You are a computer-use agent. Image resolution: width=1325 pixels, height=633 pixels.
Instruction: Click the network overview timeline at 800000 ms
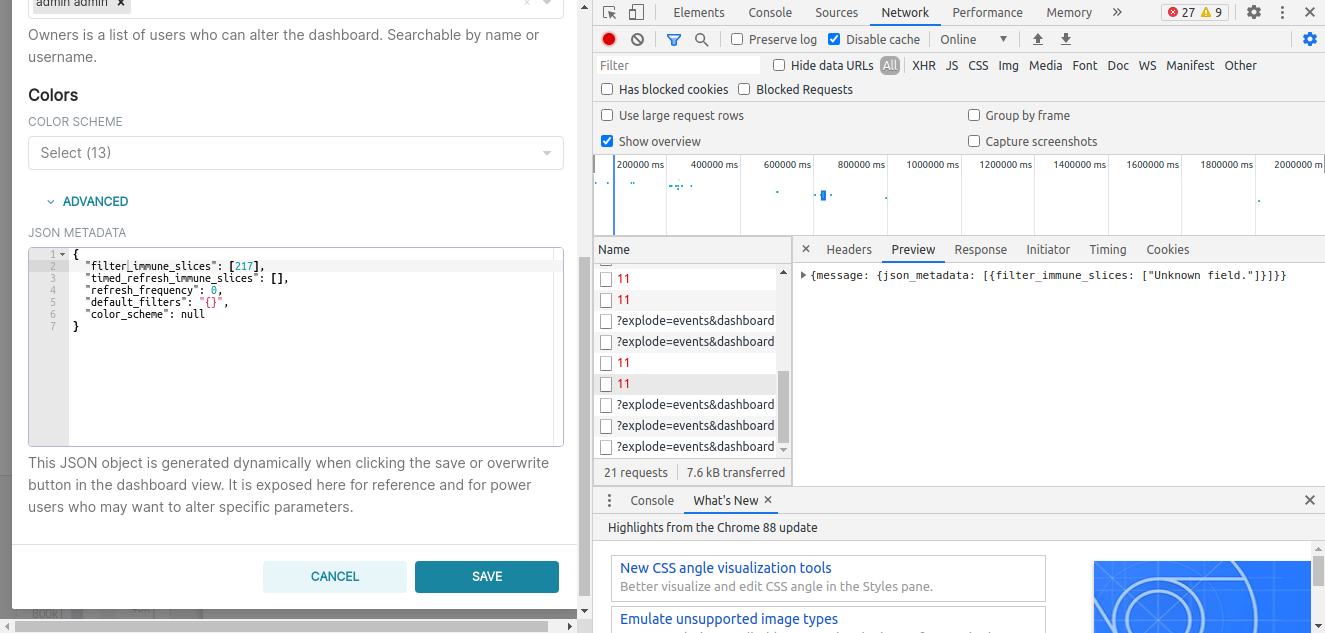[x=860, y=164]
